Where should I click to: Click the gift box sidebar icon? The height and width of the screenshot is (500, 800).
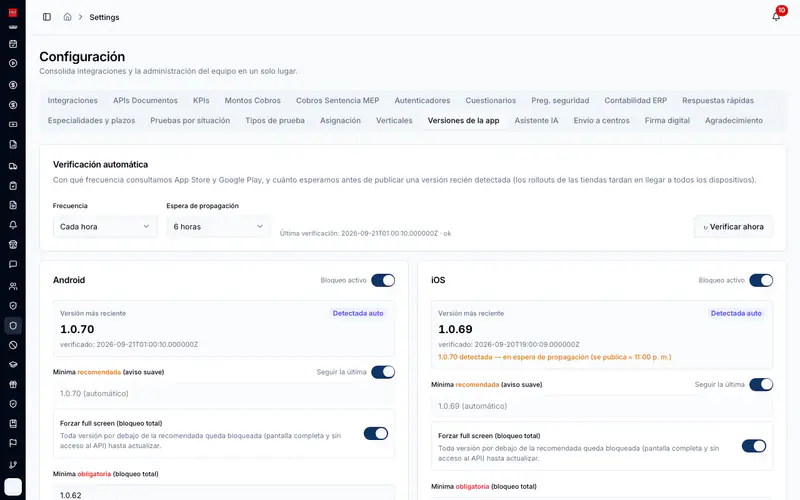tap(13, 384)
